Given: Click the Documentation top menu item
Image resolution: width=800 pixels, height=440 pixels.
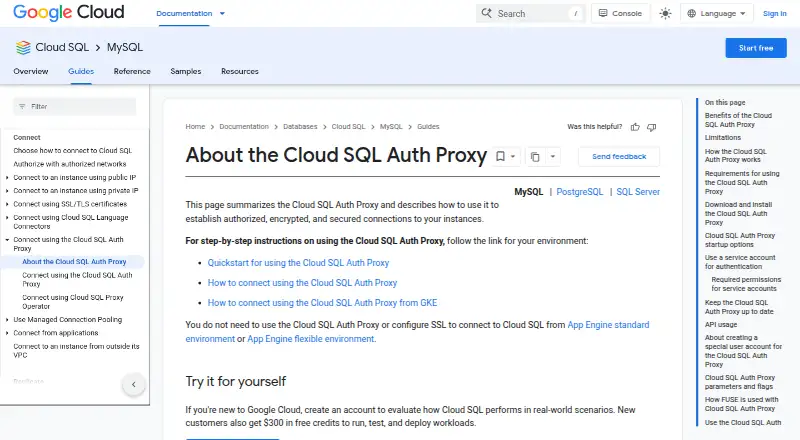Looking at the screenshot, I should (184, 14).
